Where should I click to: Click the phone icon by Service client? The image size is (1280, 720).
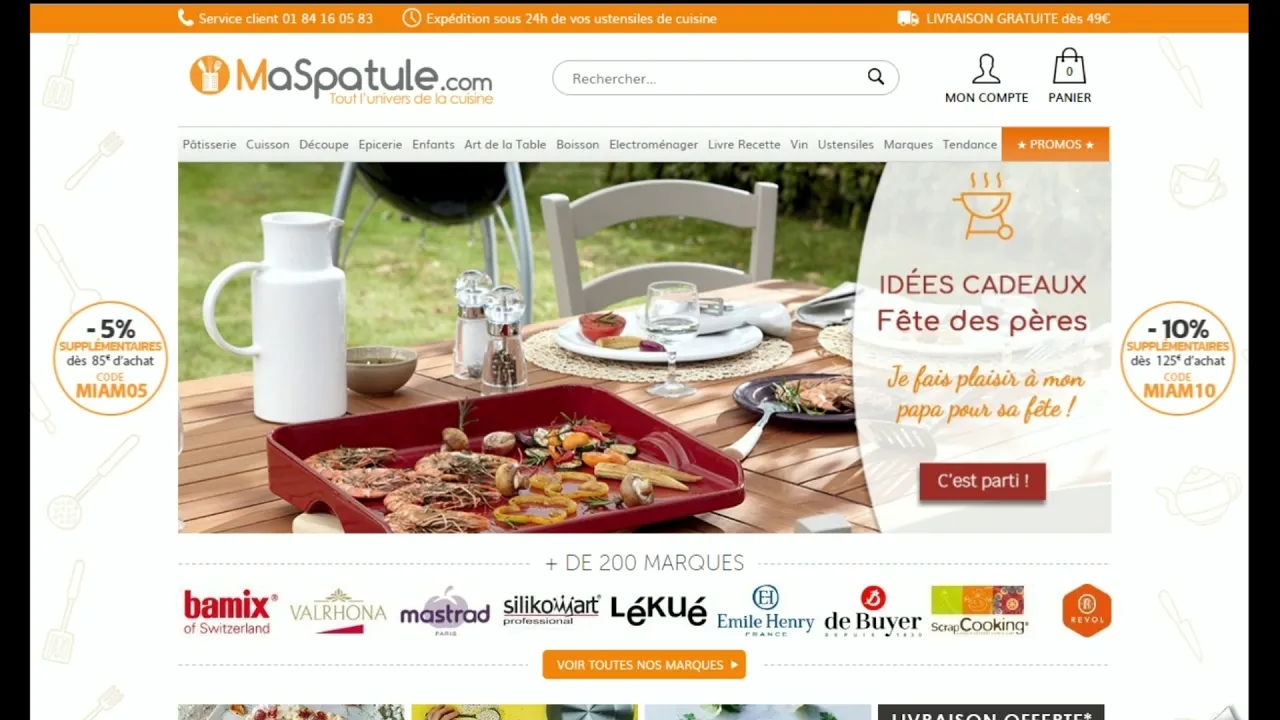(185, 18)
